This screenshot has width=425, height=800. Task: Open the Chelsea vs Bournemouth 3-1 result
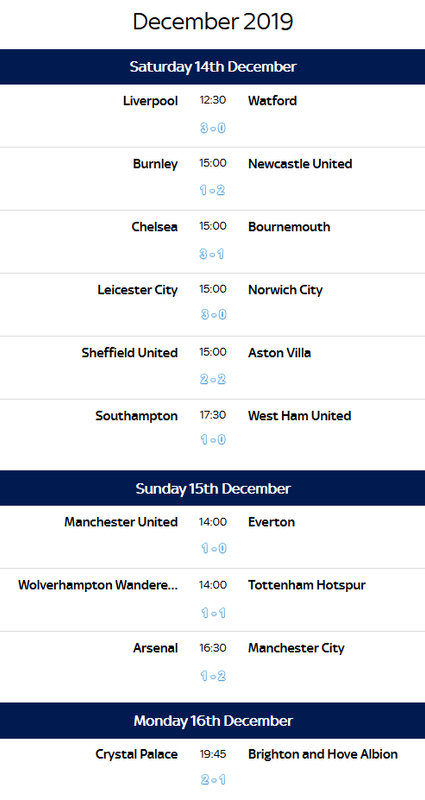(213, 254)
